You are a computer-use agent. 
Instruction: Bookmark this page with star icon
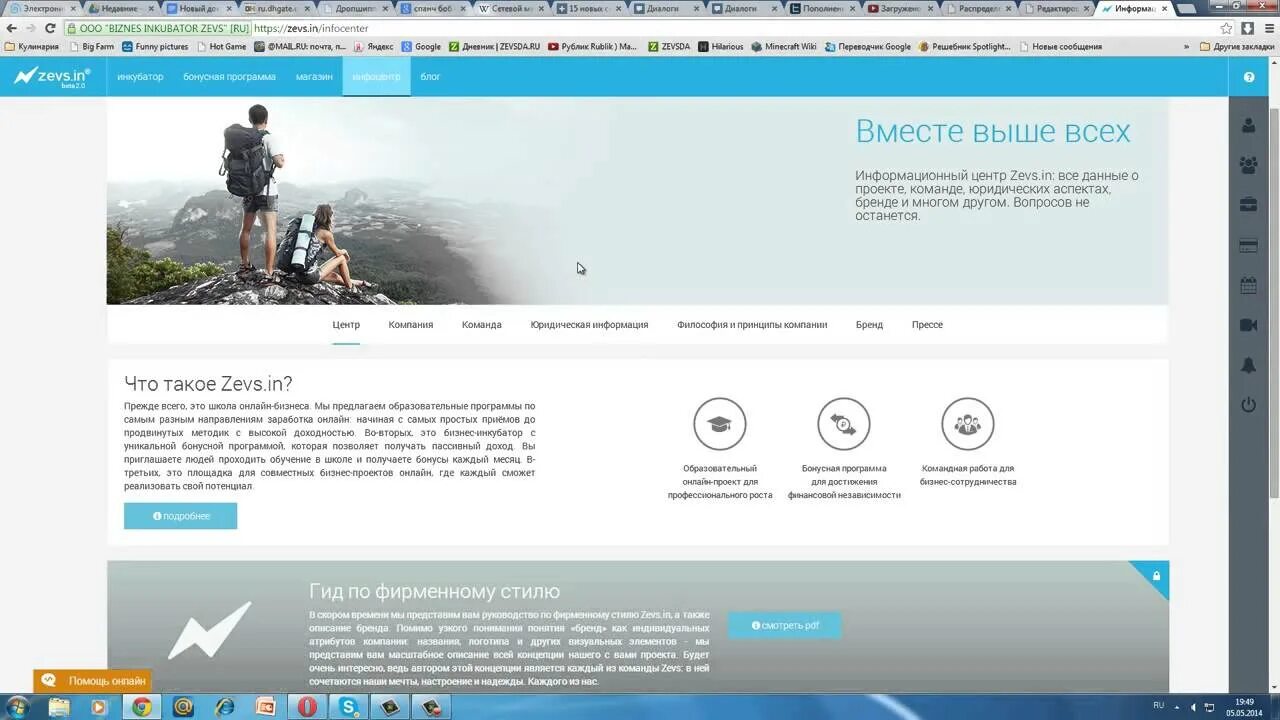1227,28
